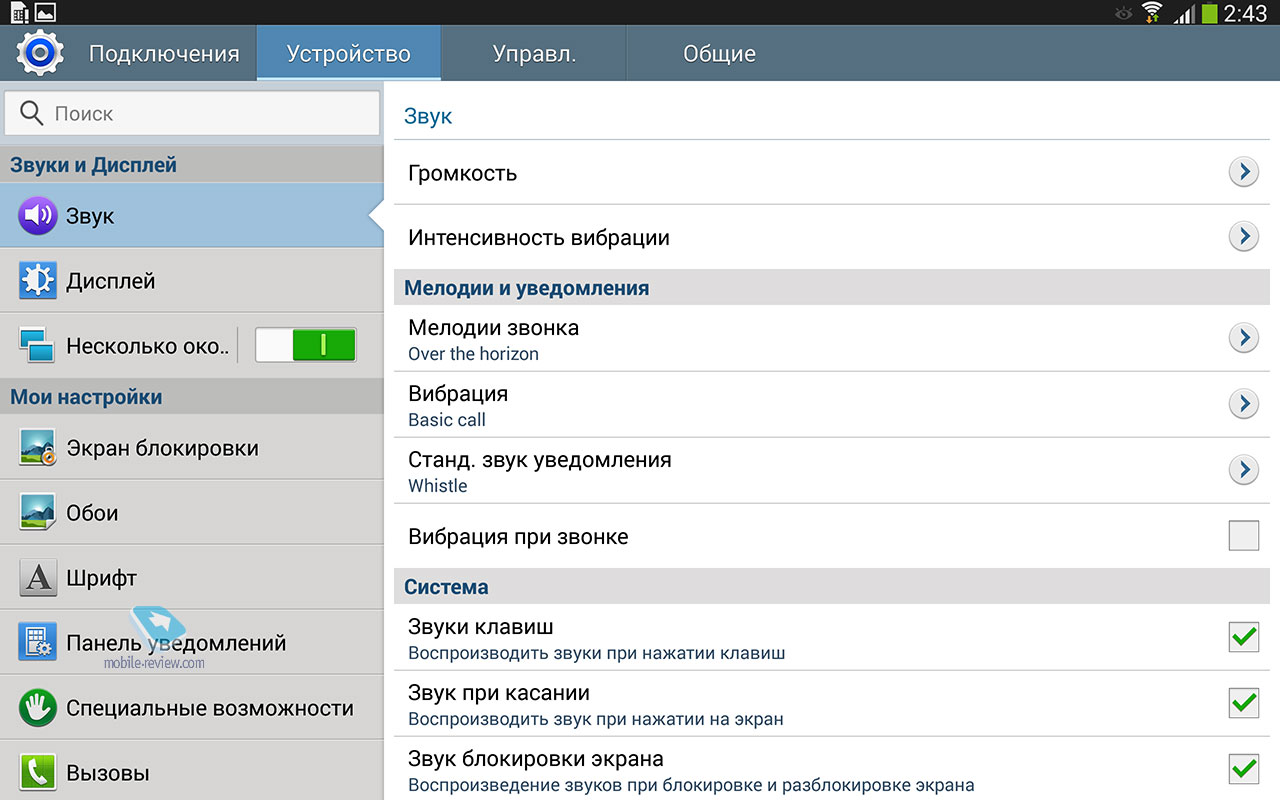Focus the Поиск search field
The image size is (1280, 800).
coord(192,114)
